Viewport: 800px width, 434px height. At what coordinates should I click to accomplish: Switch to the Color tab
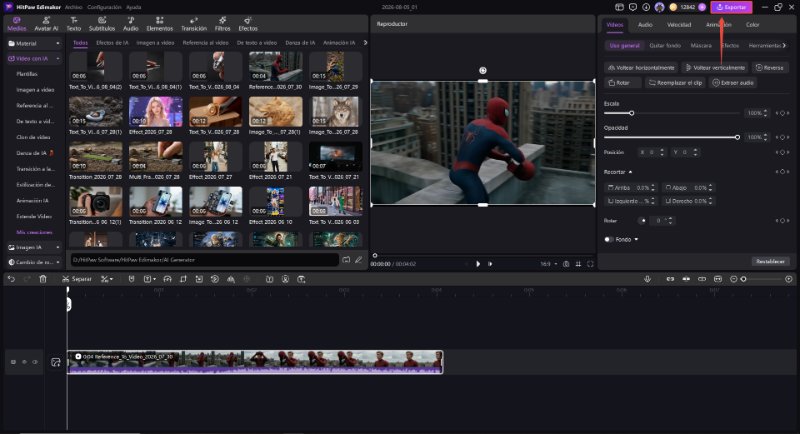753,24
